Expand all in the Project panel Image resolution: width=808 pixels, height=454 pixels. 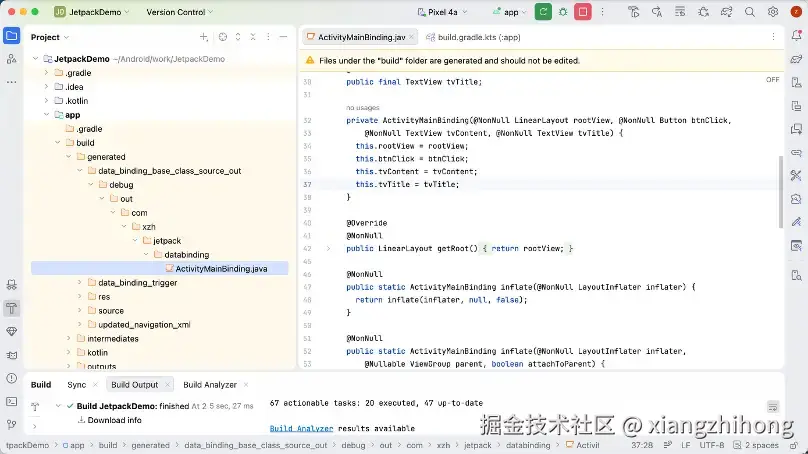[x=238, y=37]
